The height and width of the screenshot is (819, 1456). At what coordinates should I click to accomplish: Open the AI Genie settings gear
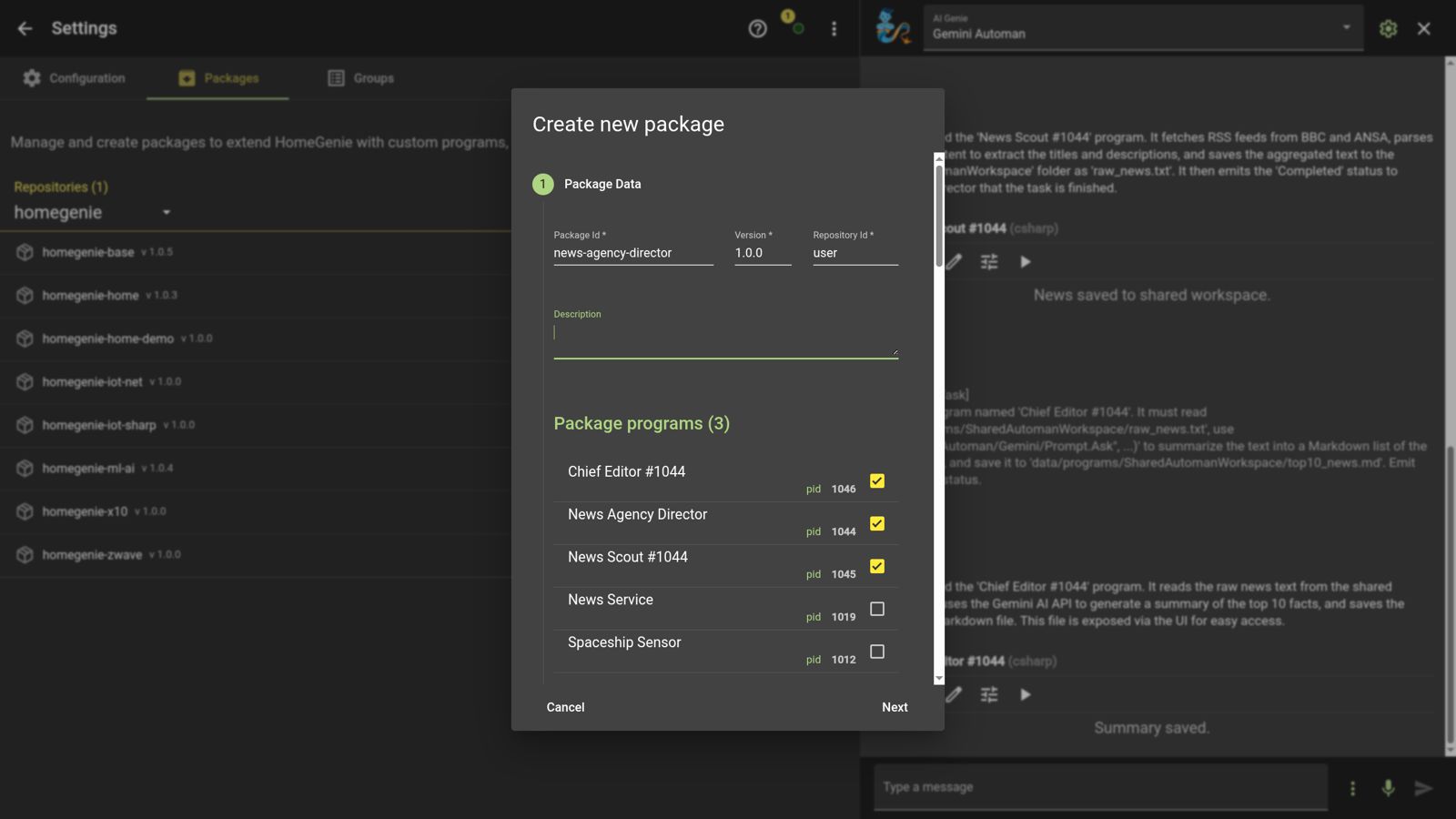[1388, 28]
